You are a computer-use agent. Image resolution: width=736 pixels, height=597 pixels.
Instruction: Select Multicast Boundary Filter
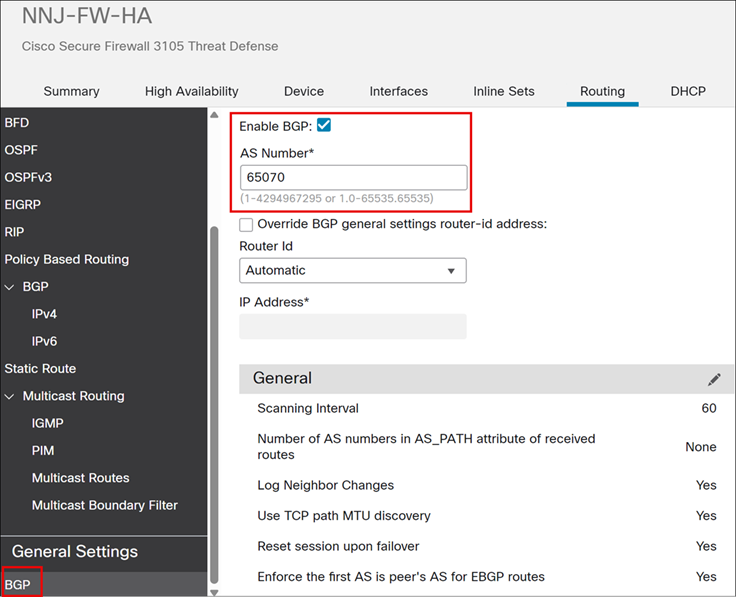(104, 505)
